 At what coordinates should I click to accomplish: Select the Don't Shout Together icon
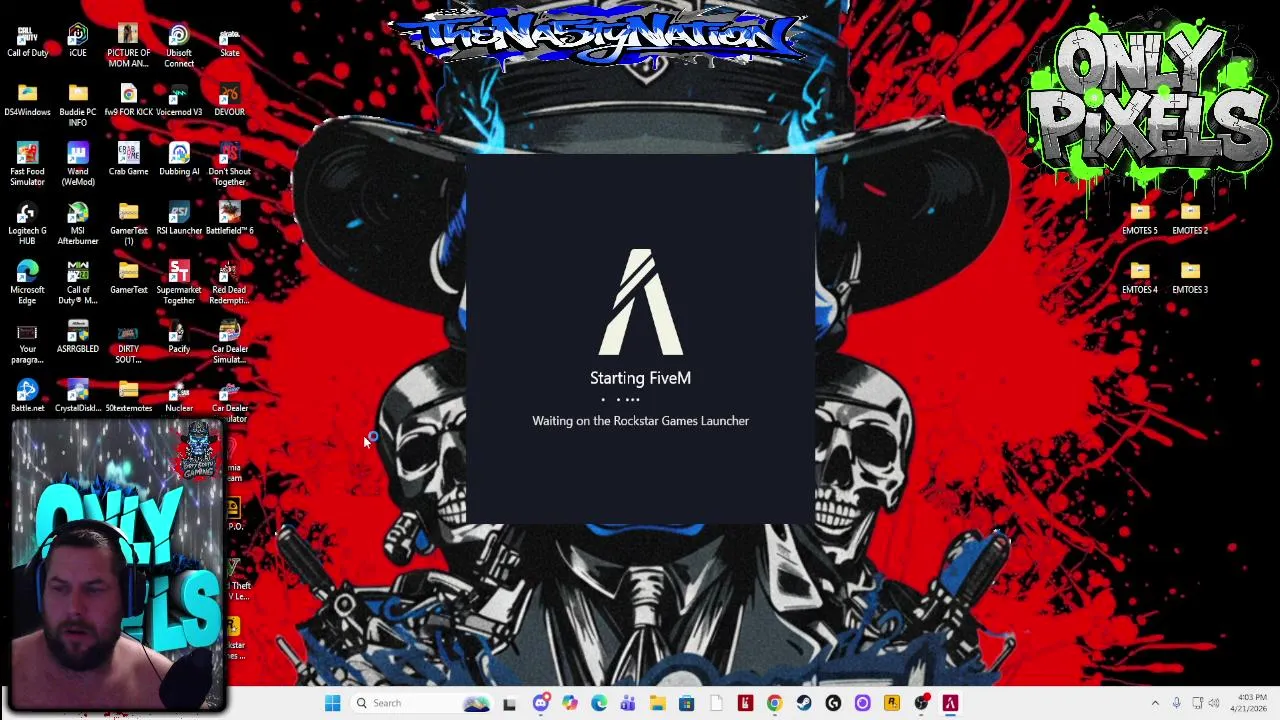click(230, 164)
